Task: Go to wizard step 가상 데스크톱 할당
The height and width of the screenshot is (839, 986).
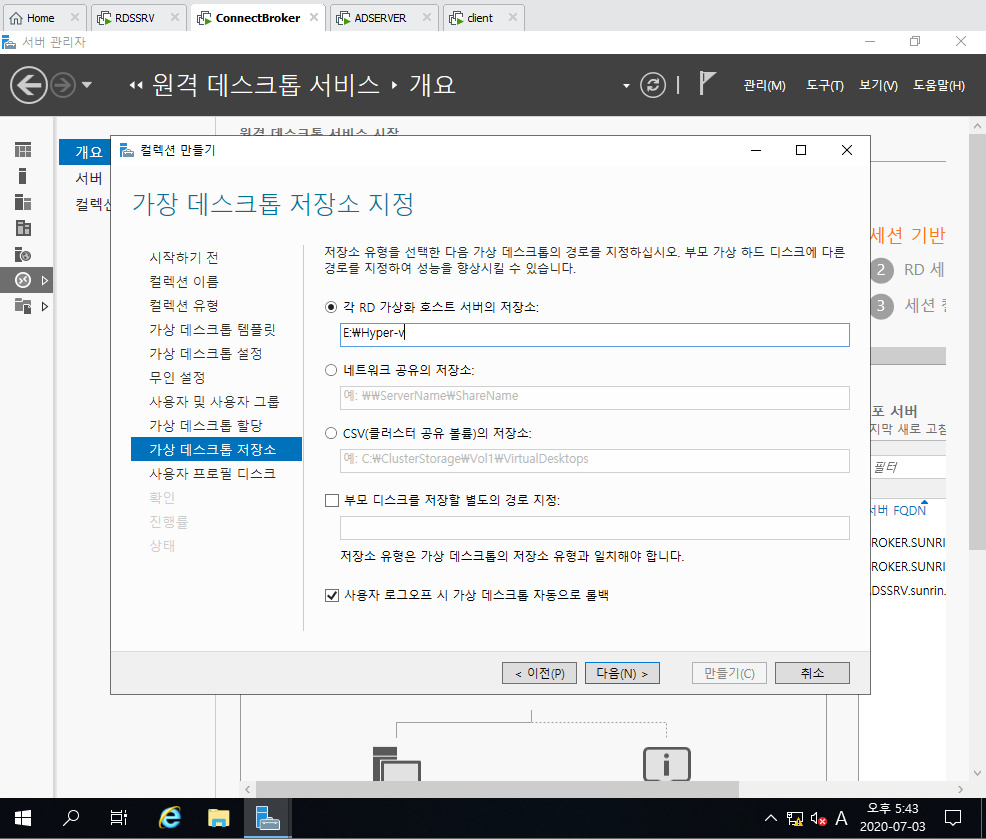Action: pos(206,426)
